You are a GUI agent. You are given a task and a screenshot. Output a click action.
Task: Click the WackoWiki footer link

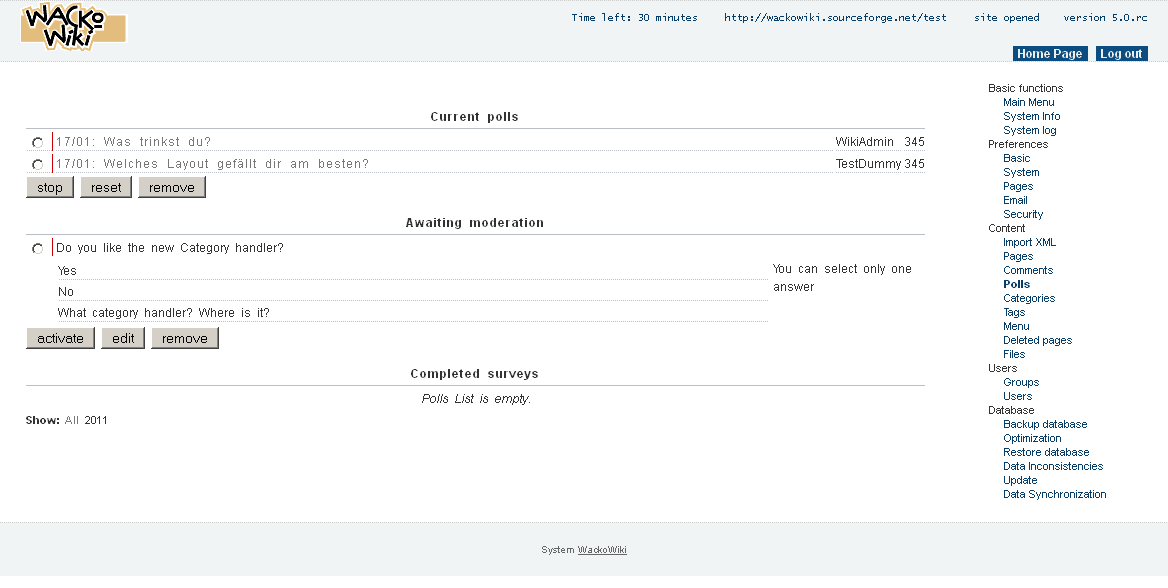click(602, 550)
